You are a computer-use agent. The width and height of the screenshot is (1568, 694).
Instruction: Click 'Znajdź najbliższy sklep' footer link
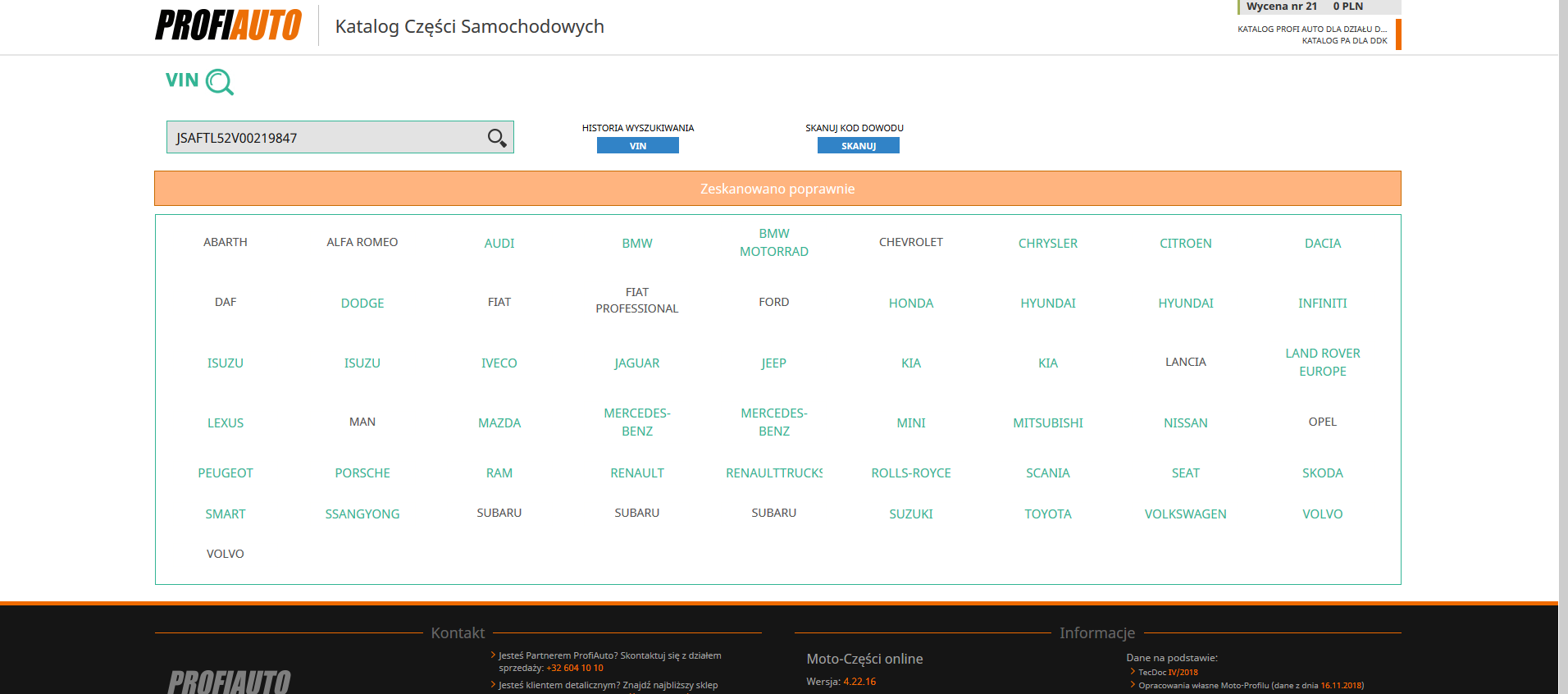click(x=670, y=685)
